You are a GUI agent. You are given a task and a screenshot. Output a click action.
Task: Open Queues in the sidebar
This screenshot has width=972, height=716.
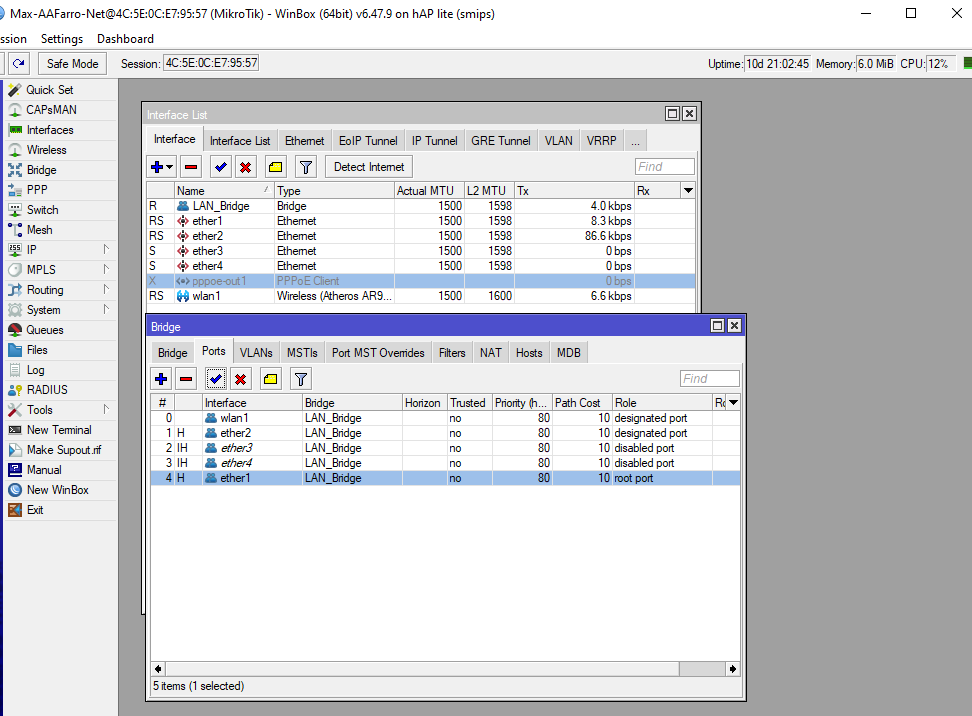[45, 330]
